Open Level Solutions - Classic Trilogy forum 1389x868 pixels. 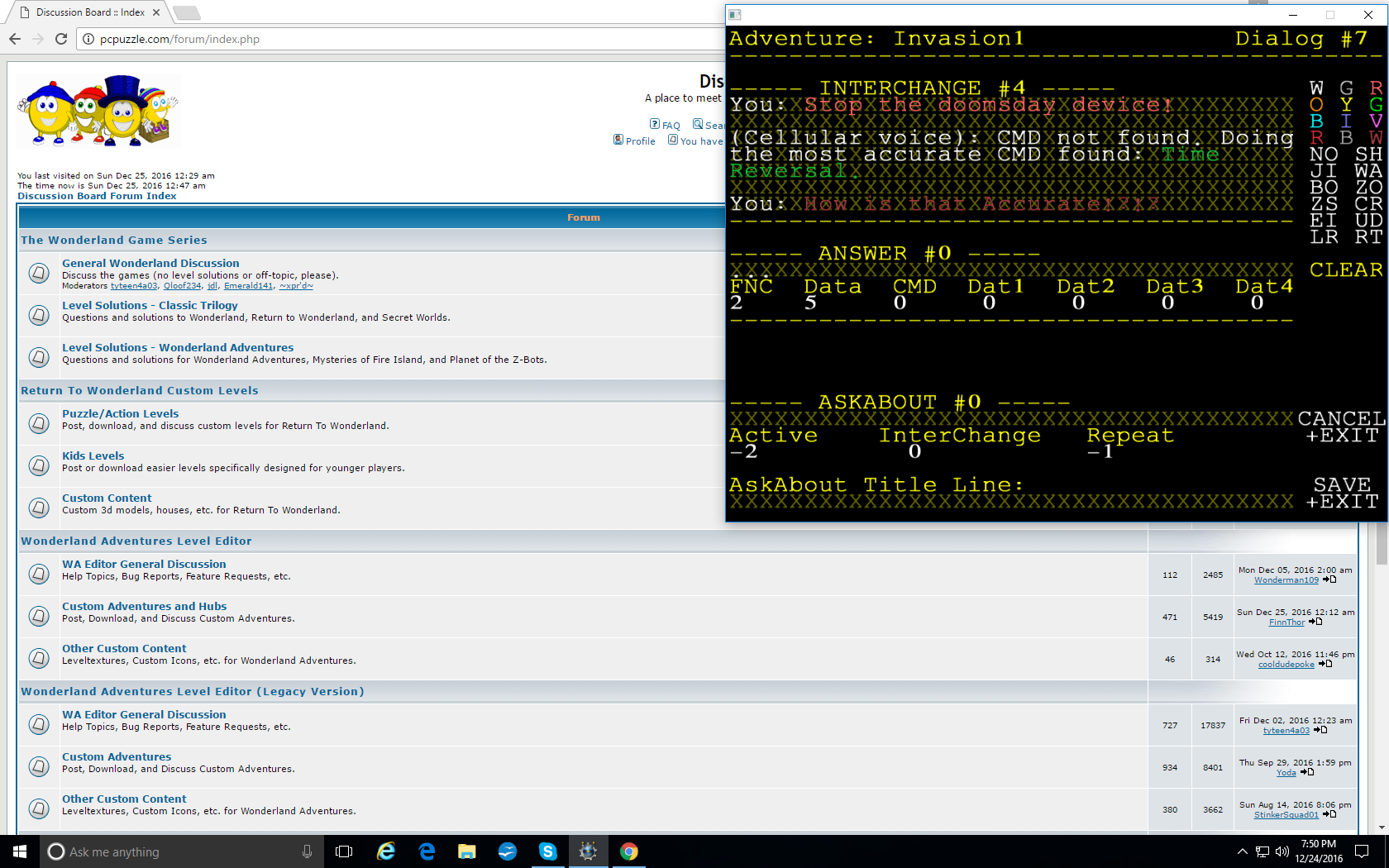click(150, 305)
